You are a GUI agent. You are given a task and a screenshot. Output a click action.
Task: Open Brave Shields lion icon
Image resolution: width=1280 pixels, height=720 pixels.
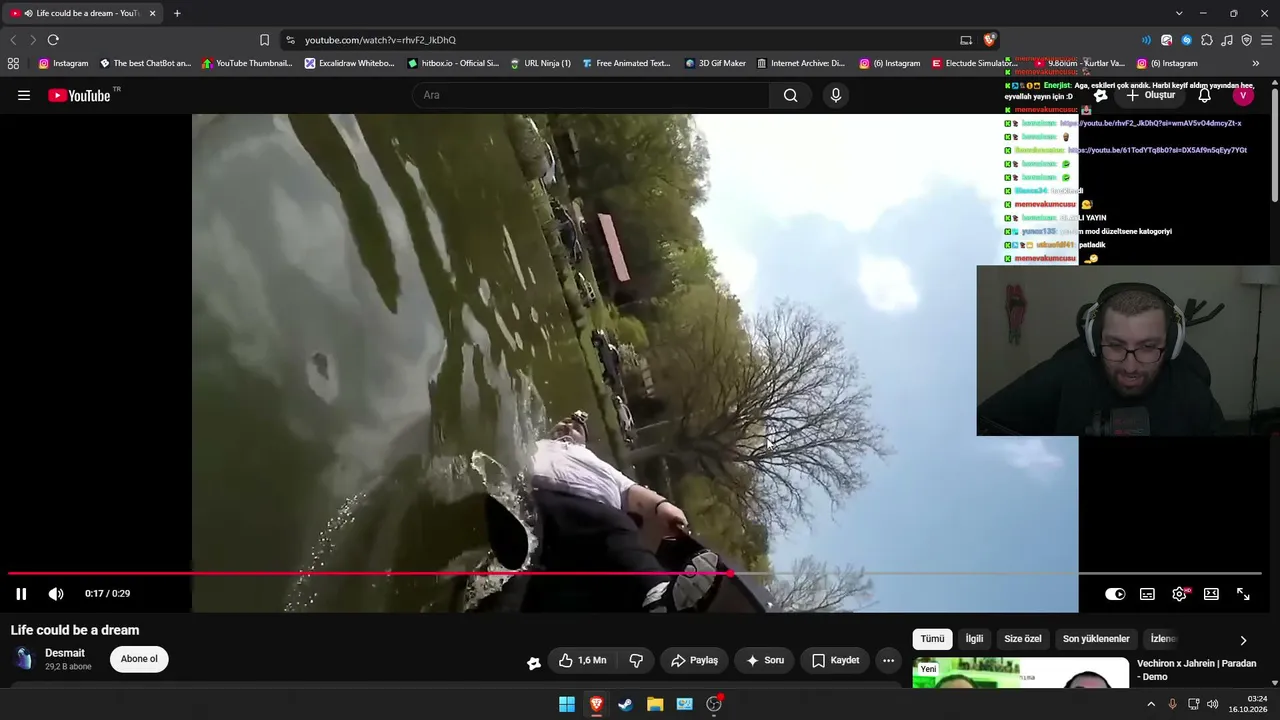coord(989,40)
